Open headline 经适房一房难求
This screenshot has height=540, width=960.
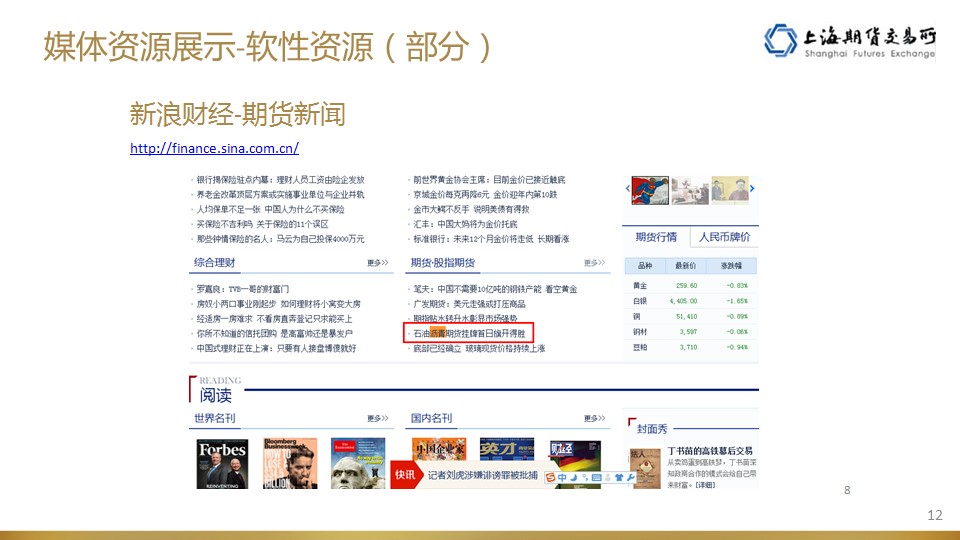[x=274, y=318]
